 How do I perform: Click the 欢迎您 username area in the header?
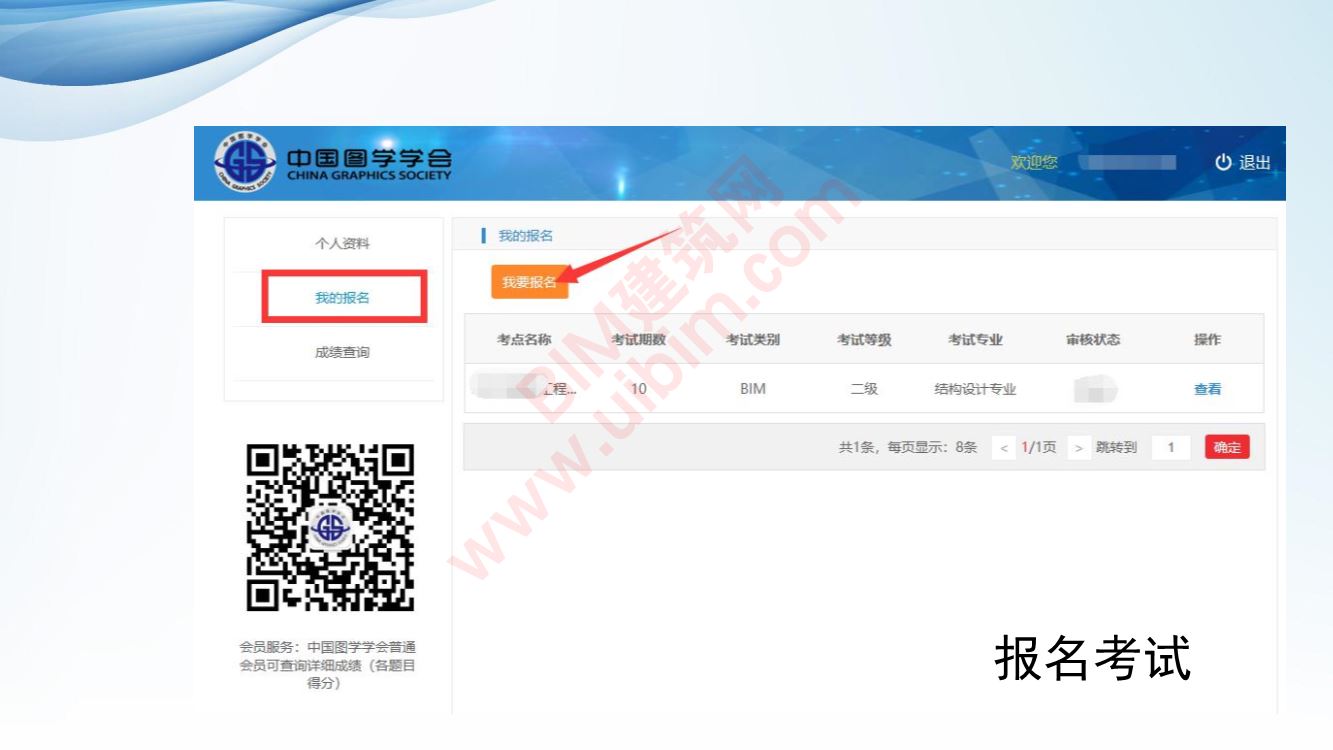tap(1125, 163)
